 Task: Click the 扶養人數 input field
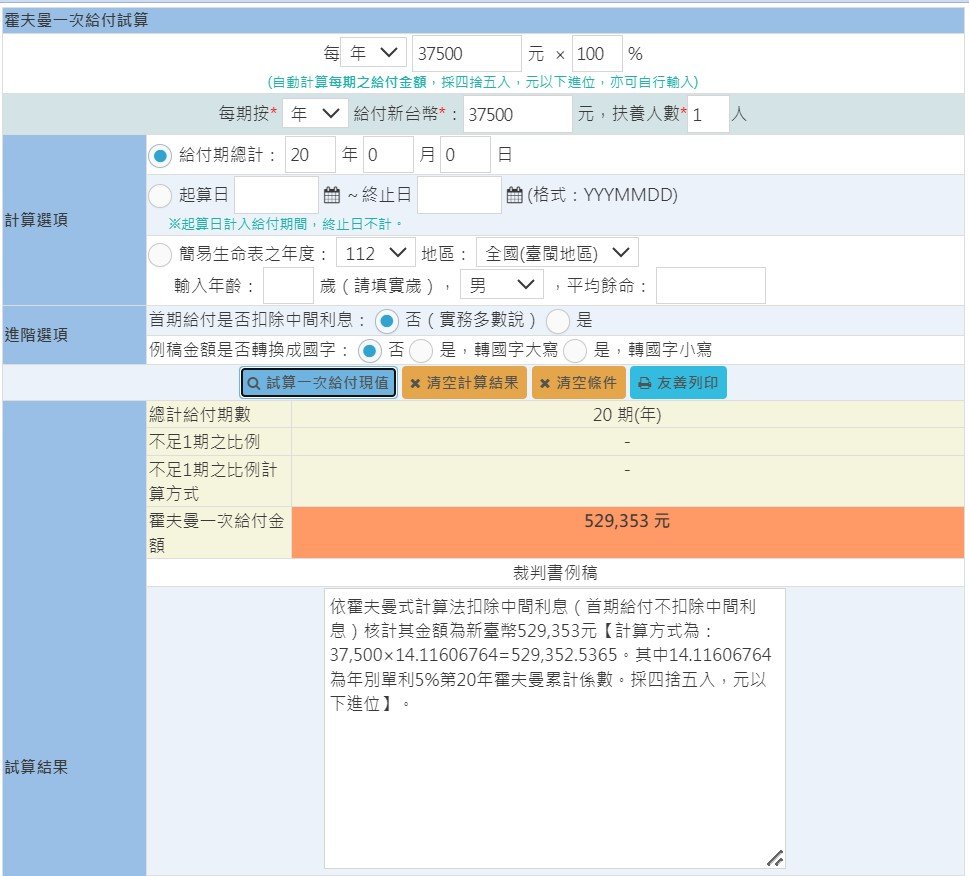pos(707,114)
